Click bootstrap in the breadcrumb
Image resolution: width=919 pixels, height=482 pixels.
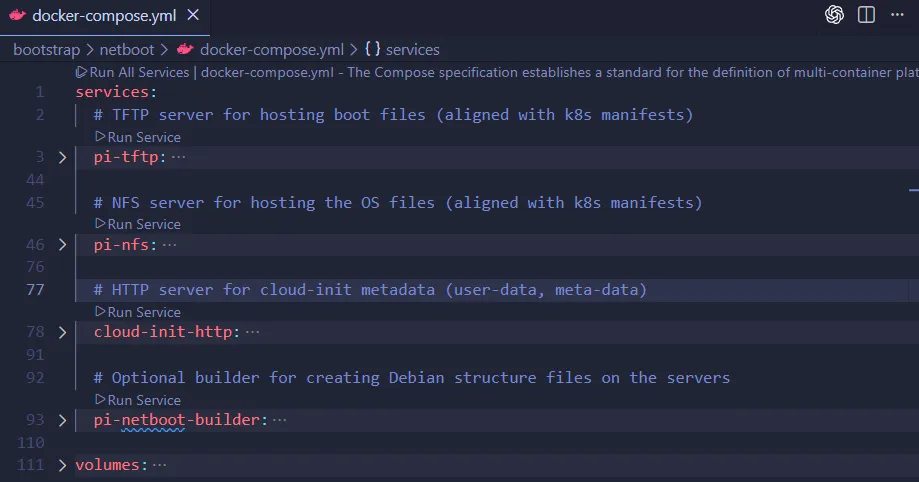(46, 50)
